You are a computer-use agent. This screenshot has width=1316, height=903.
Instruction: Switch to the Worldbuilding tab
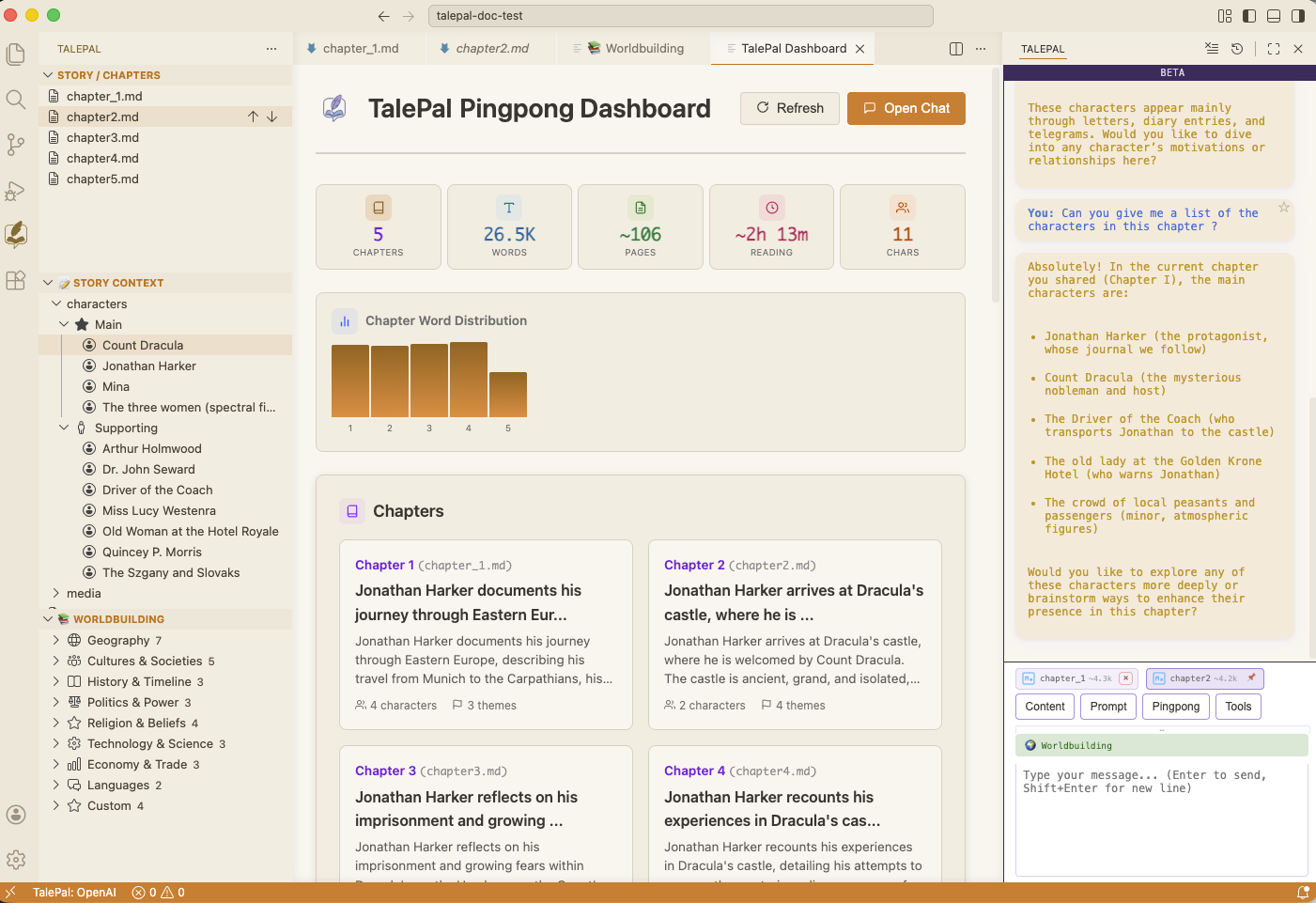click(634, 49)
